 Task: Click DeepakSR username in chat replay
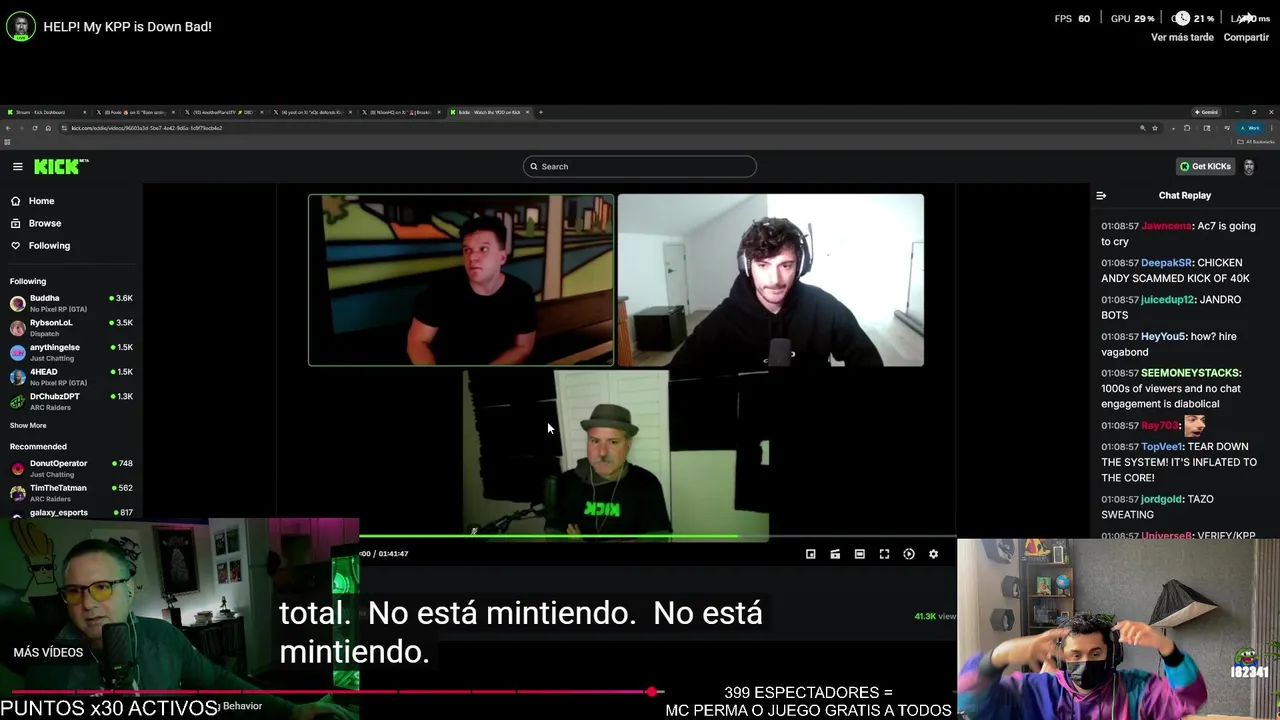[x=1166, y=263]
